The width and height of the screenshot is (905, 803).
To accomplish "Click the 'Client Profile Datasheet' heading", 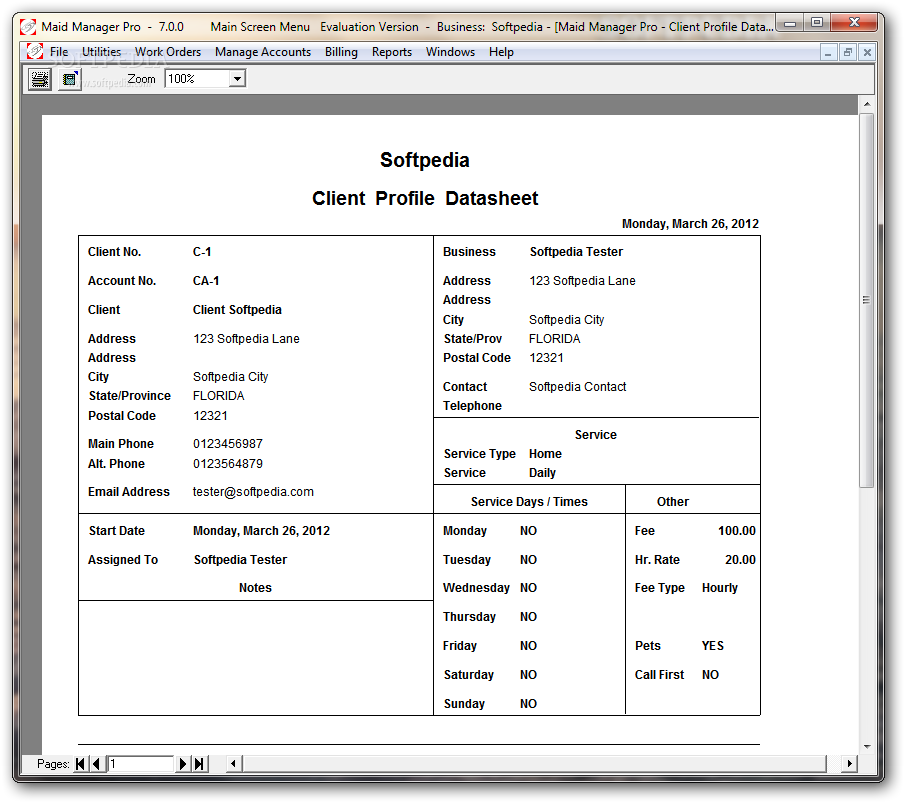I will [x=425, y=199].
